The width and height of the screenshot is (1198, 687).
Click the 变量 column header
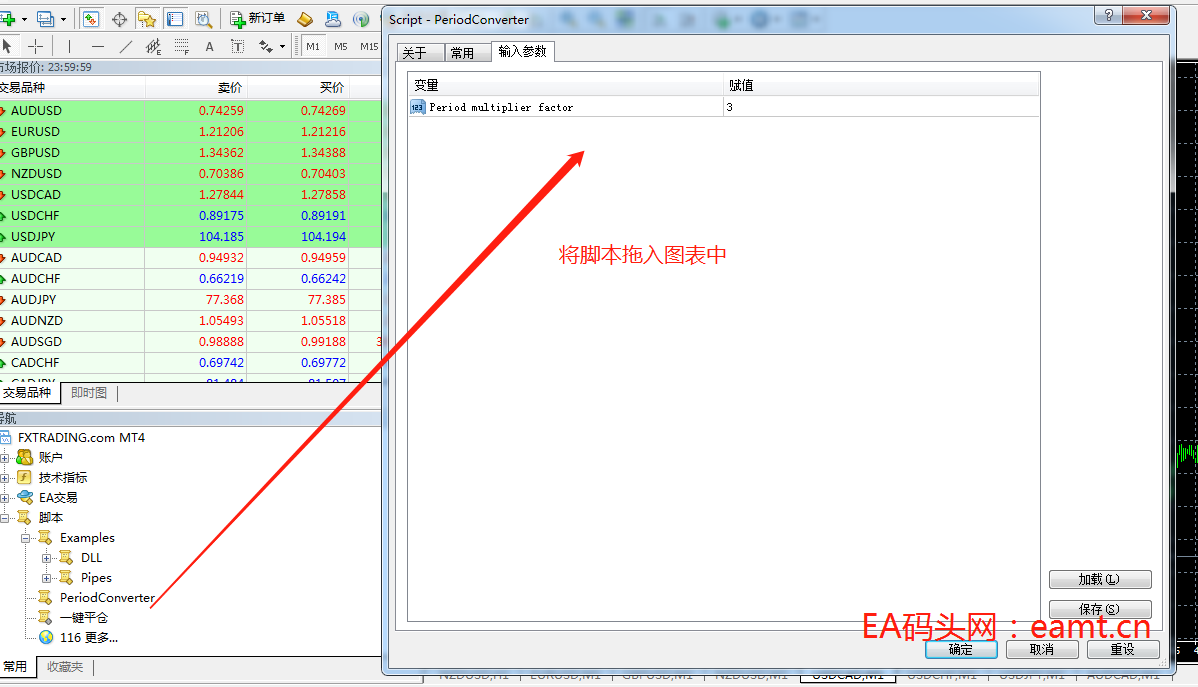tap(566, 86)
